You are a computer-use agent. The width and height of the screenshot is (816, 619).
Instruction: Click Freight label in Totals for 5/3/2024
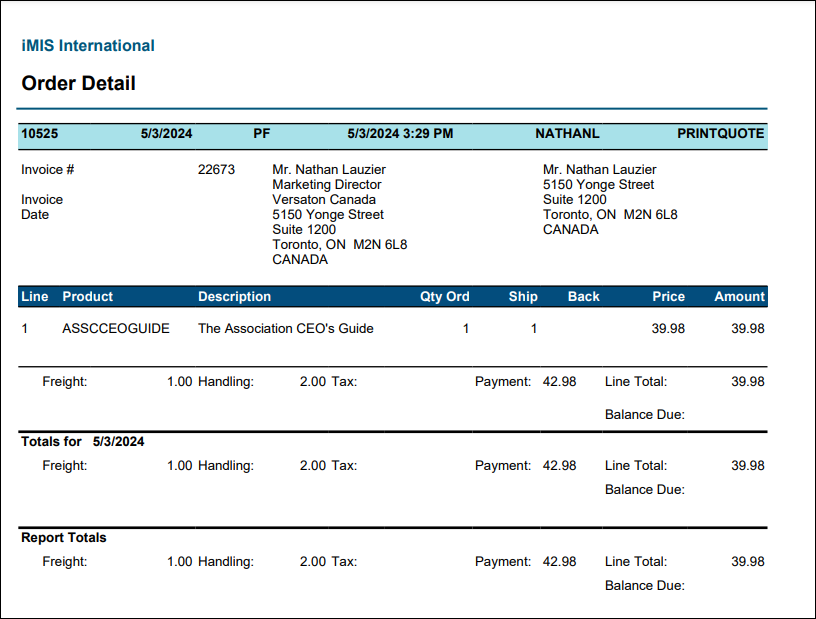(65, 466)
